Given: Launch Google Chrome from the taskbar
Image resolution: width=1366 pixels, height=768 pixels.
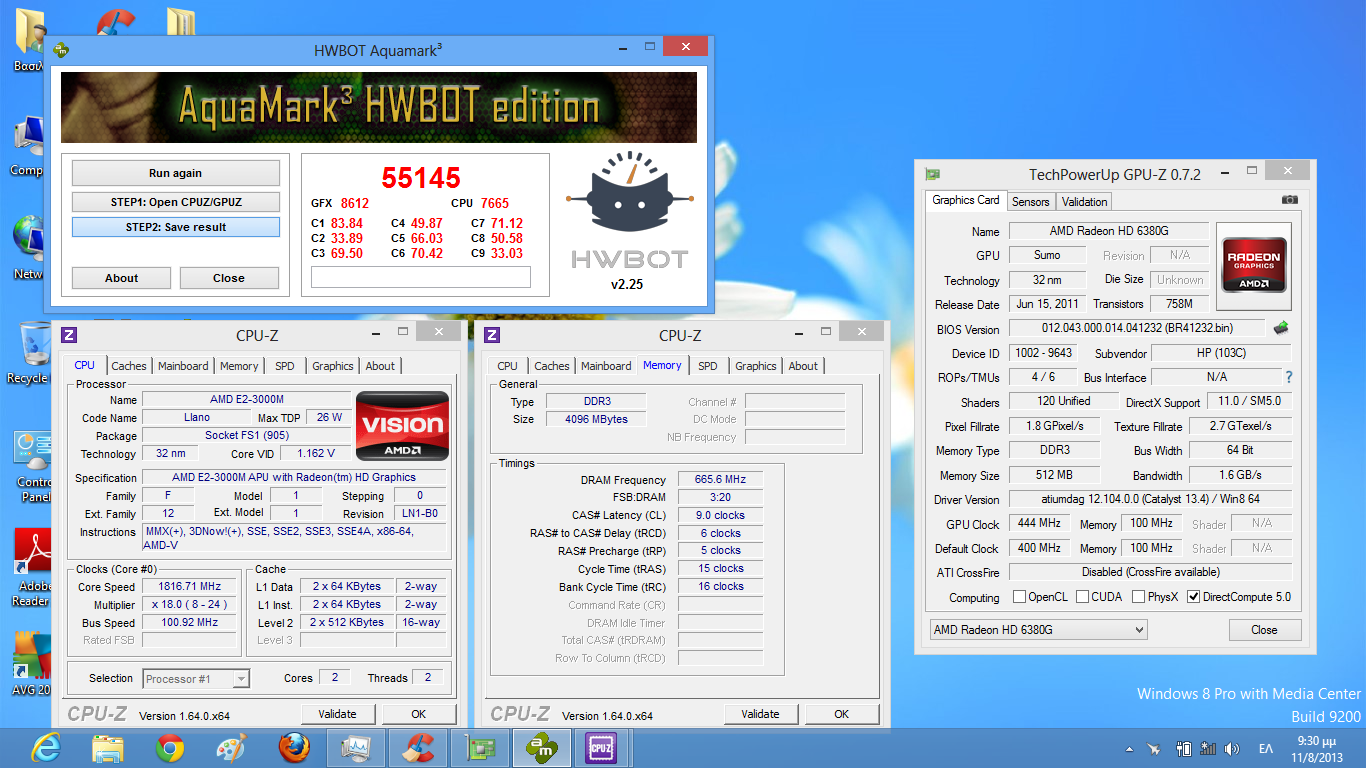Looking at the screenshot, I should click(169, 747).
